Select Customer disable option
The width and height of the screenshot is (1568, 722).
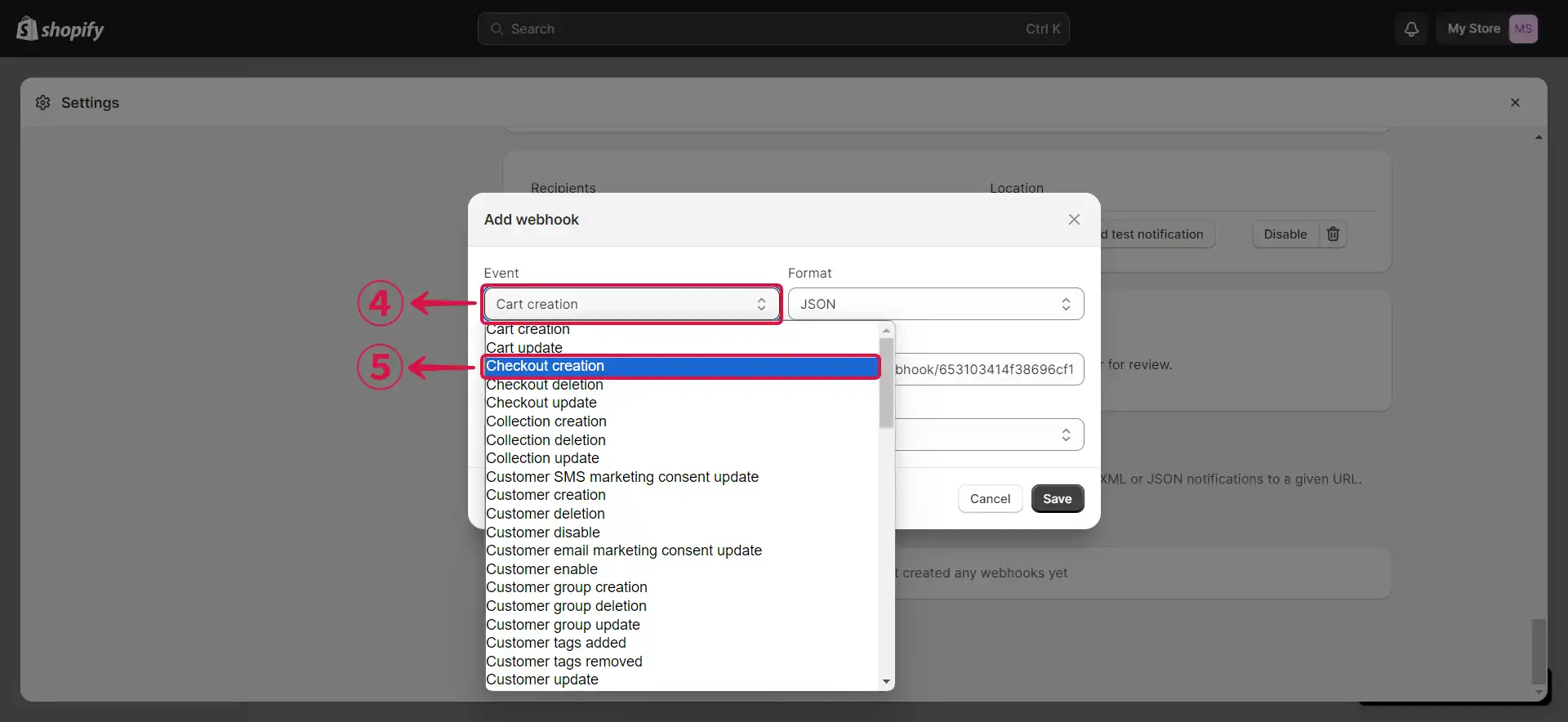tap(682, 533)
